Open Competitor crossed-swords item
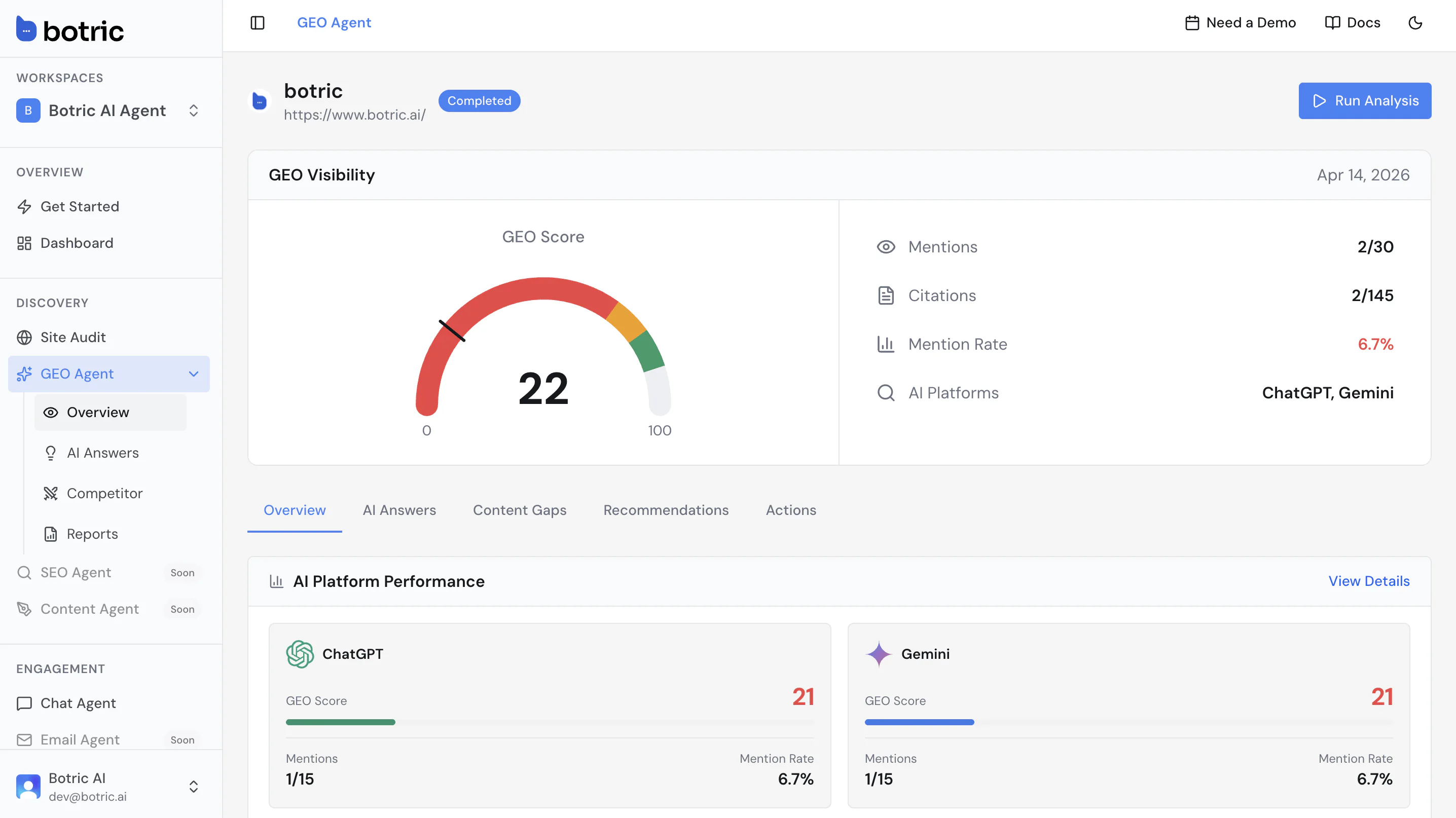This screenshot has width=1456, height=818. tap(110, 494)
